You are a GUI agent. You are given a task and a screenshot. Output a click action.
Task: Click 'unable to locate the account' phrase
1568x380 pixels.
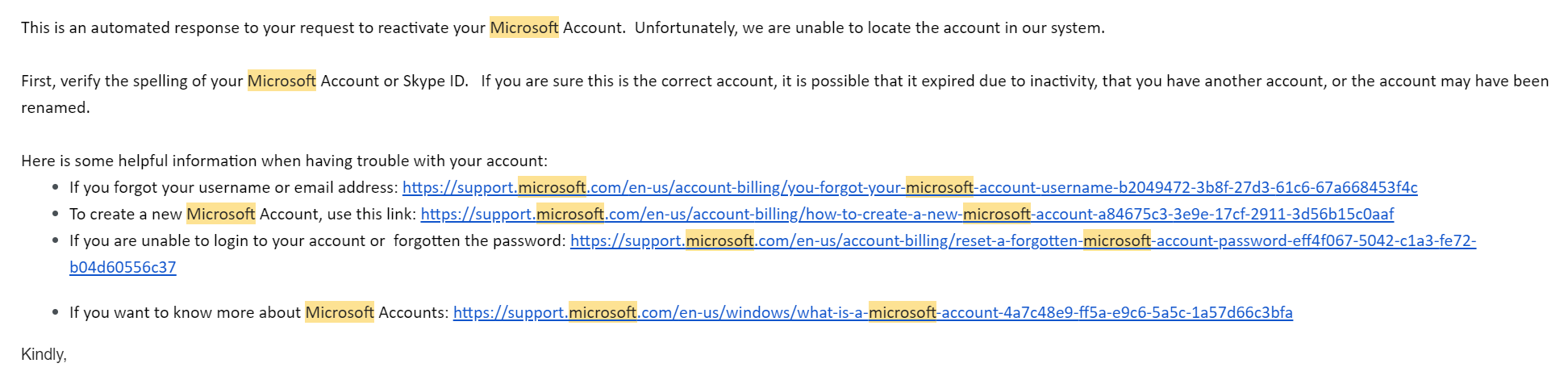898,27
